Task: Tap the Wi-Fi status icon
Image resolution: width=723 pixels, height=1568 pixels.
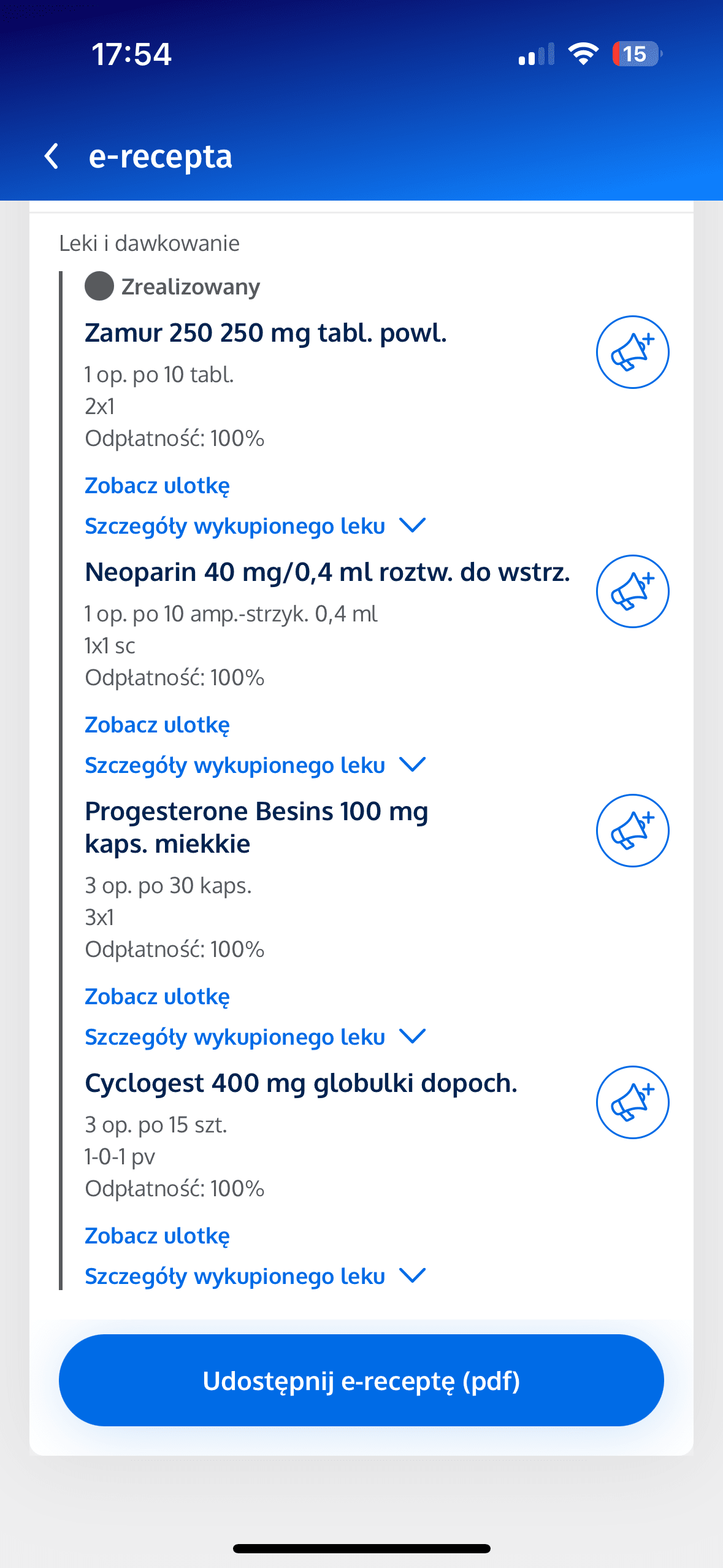Action: click(x=583, y=54)
